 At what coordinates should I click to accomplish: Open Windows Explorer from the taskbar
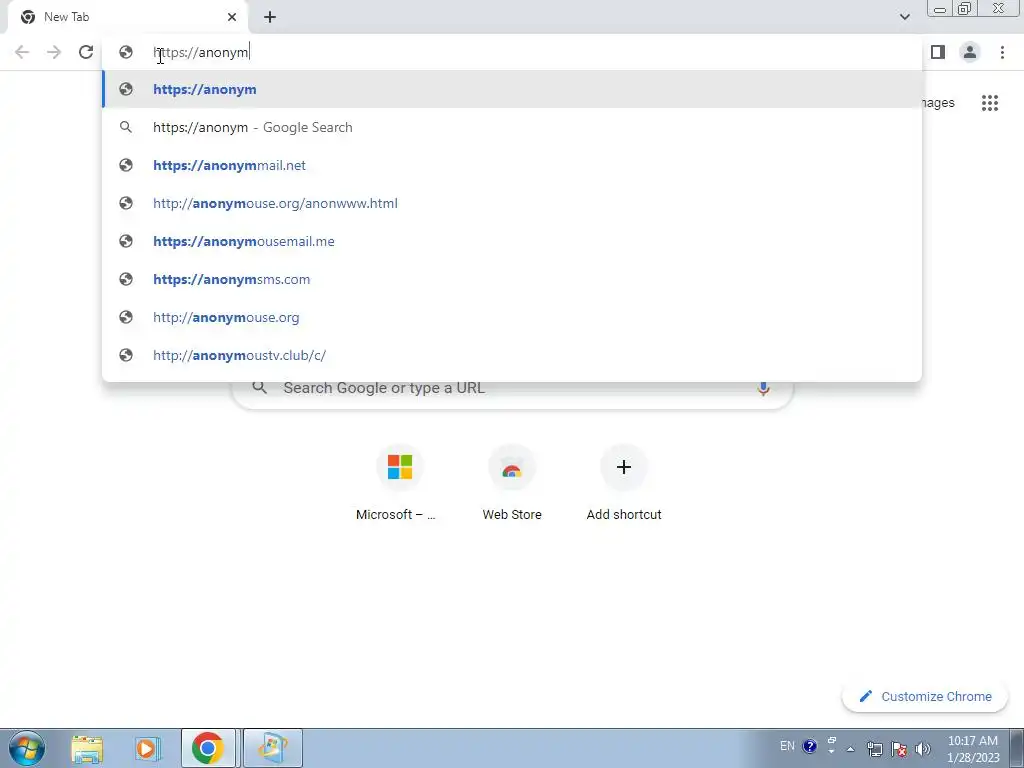(x=87, y=748)
